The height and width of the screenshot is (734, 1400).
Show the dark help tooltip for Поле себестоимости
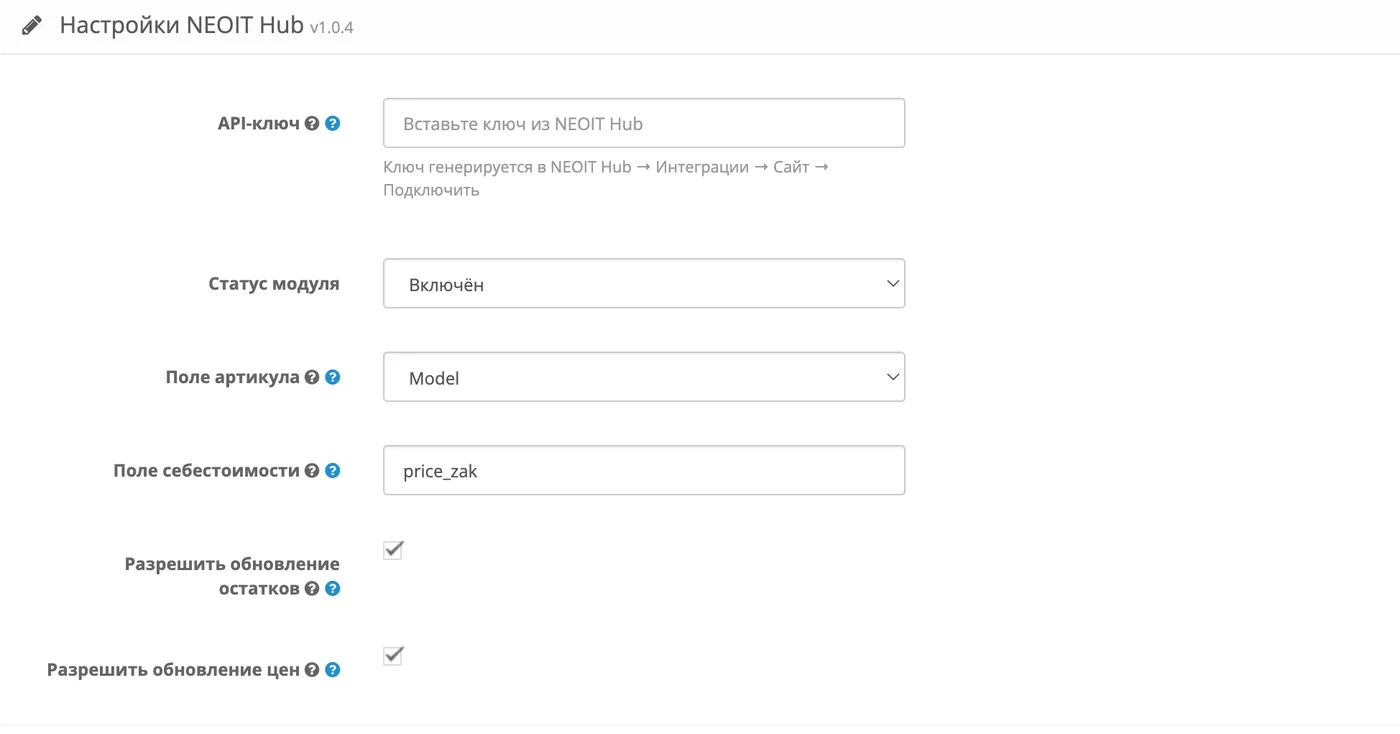(312, 470)
